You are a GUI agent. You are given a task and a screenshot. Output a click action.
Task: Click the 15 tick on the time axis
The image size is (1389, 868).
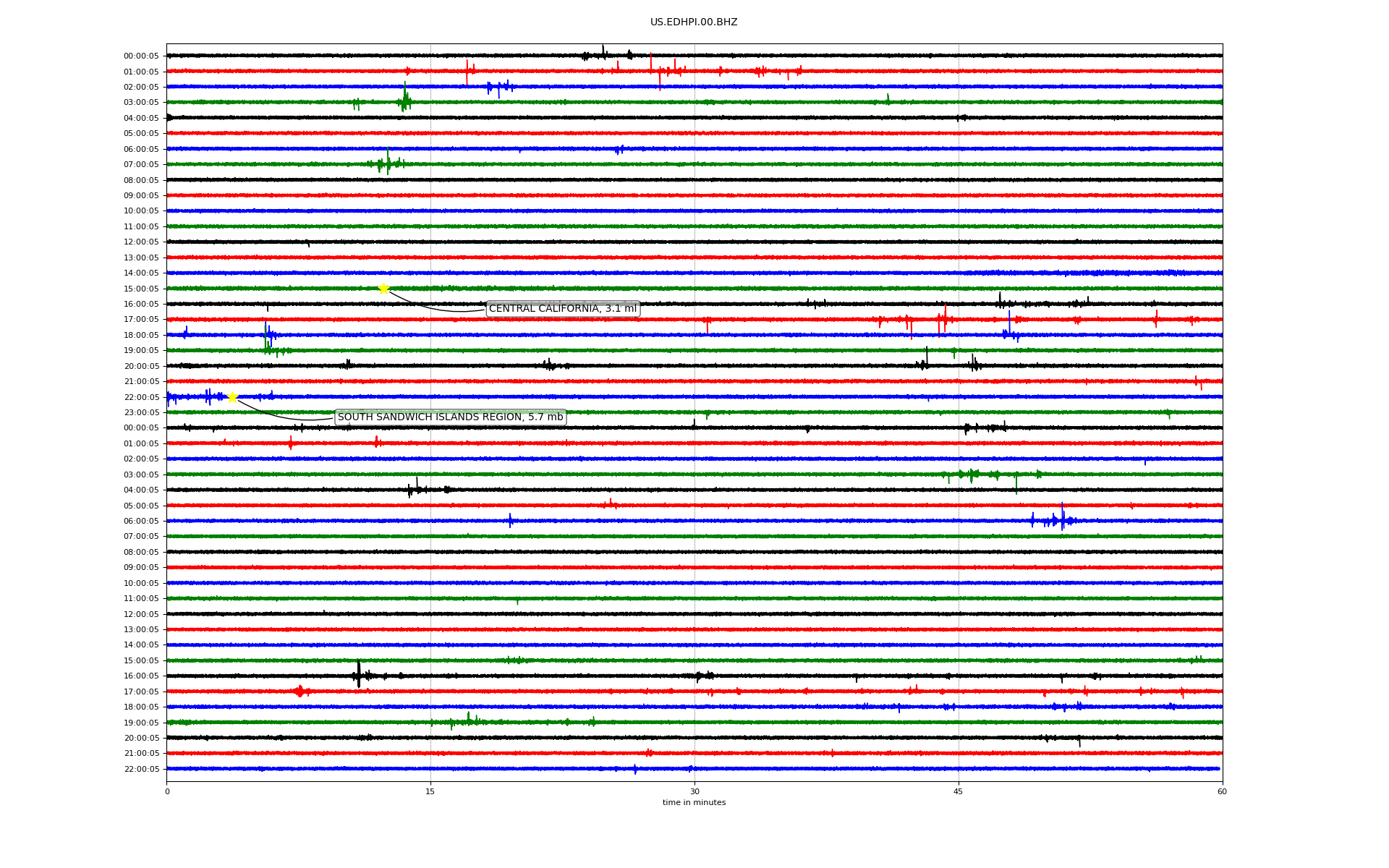pos(430,791)
